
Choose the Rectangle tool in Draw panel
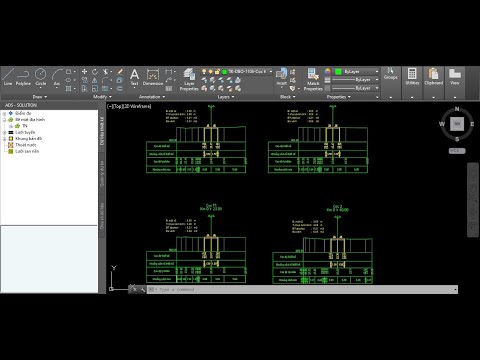pos(68,72)
